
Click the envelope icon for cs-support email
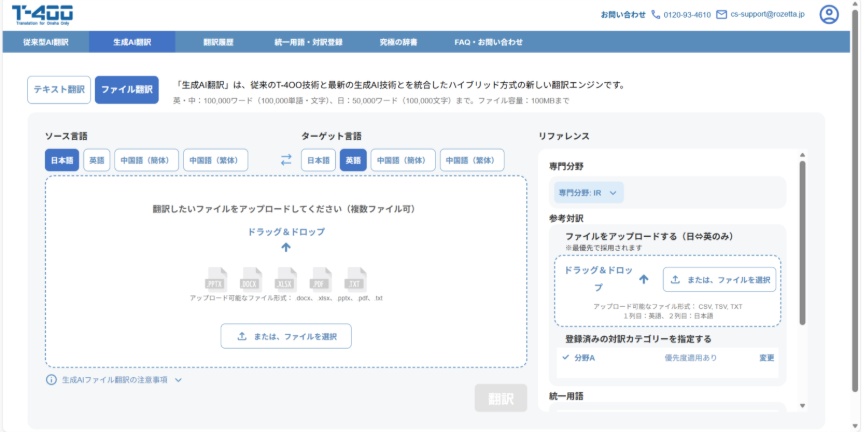[x=721, y=15]
